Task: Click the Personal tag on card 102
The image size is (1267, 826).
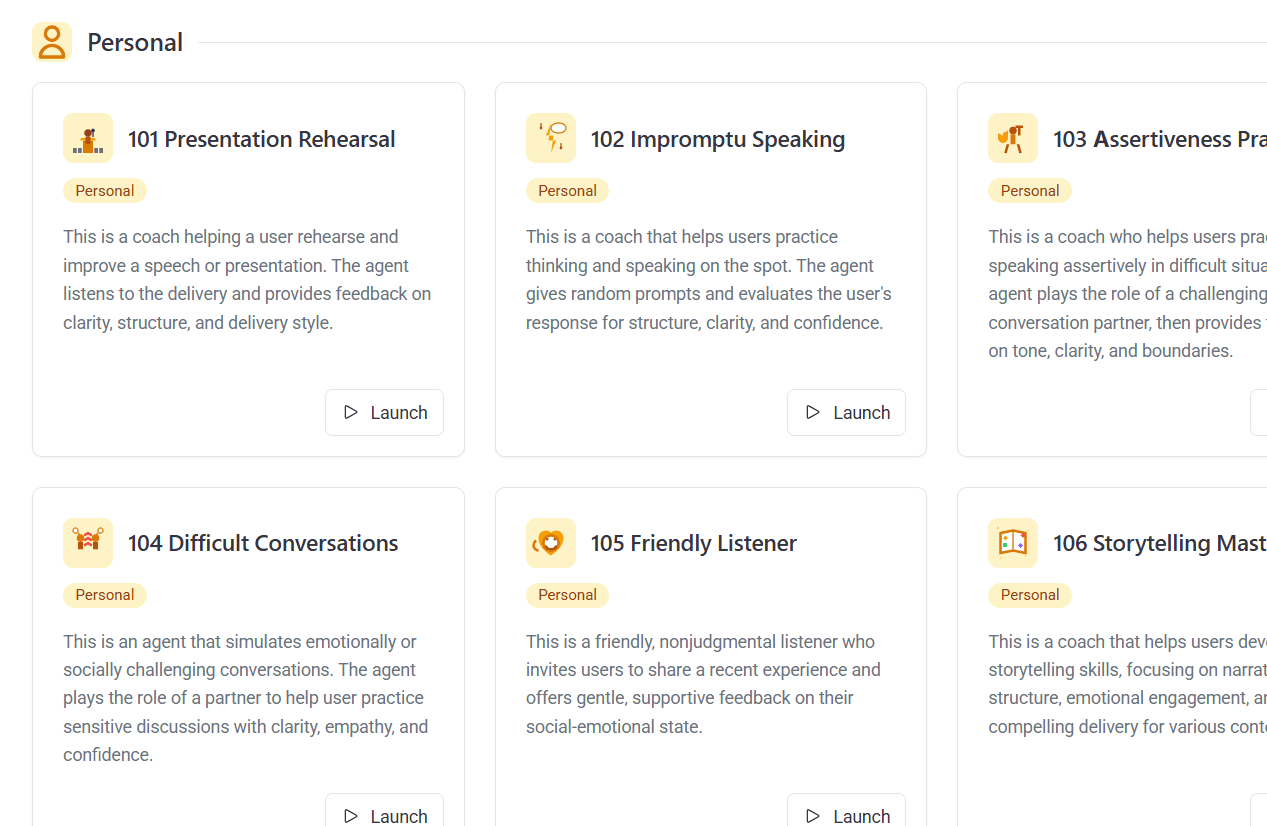Action: pos(567,190)
